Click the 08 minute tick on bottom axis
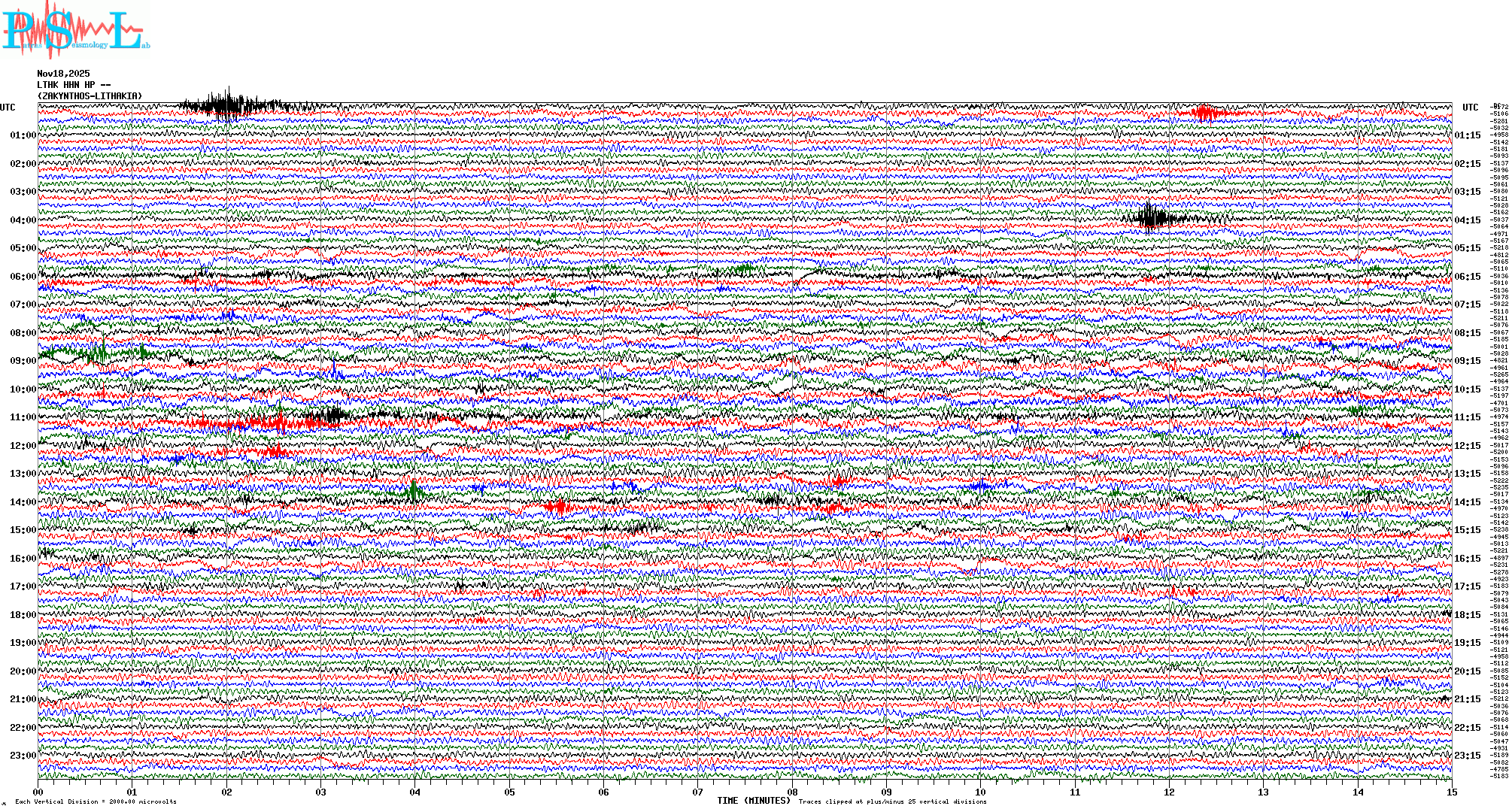Screen dimensions: 1512x812 point(792,792)
